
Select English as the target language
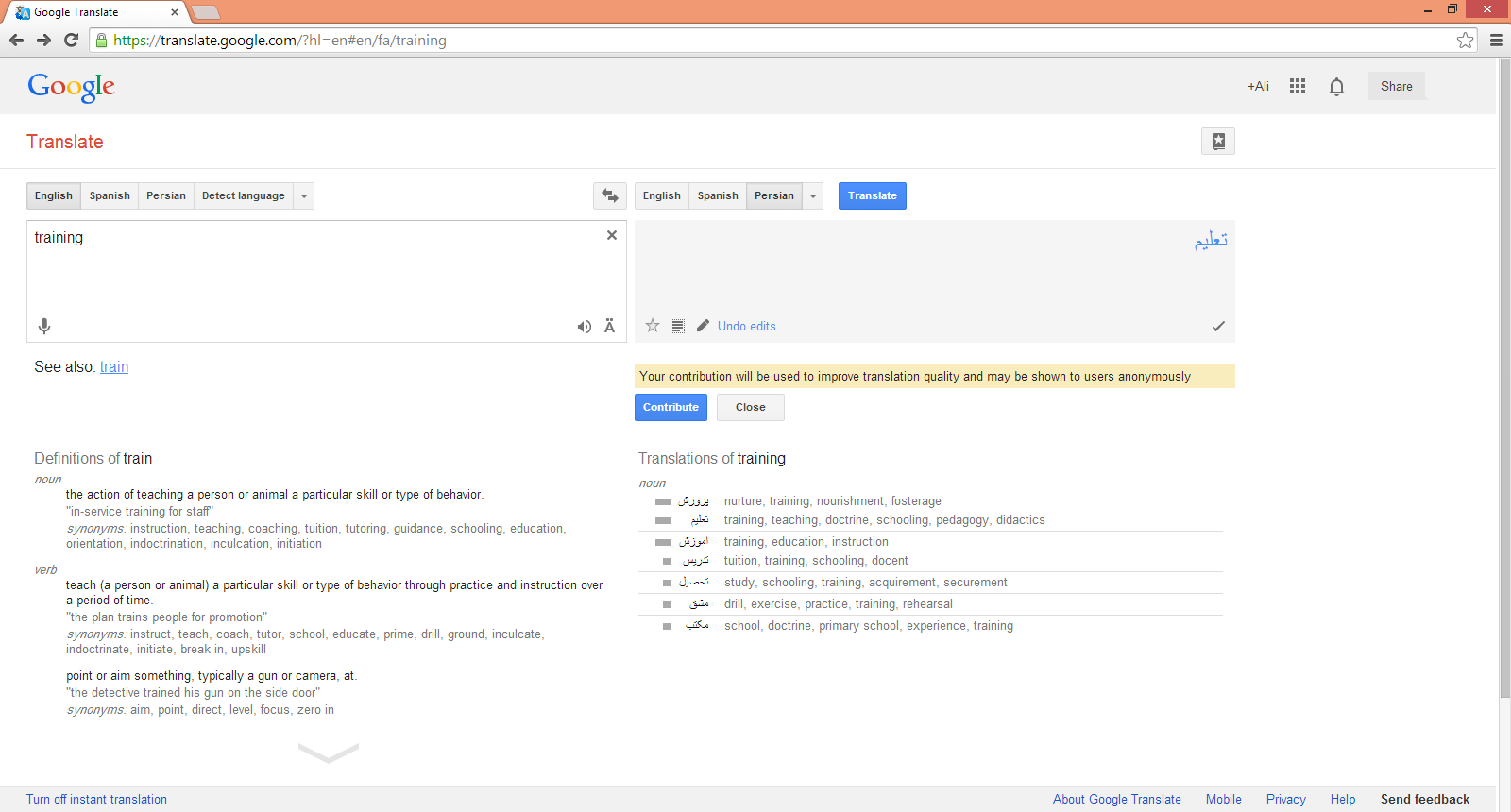[x=661, y=195]
